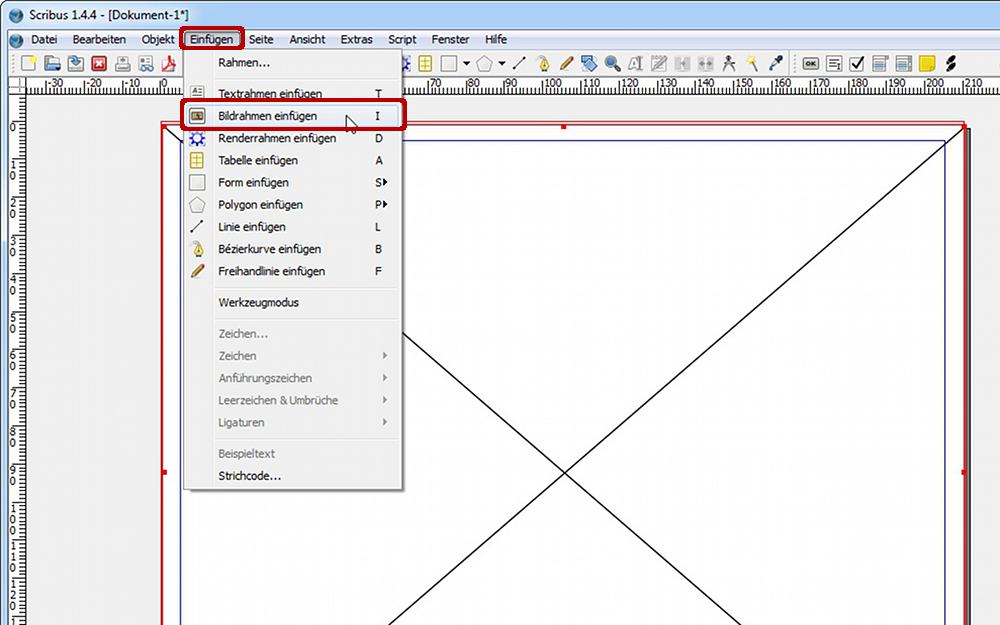Select the Rotate item tool
This screenshot has height=625, width=1000.
[x=589, y=63]
